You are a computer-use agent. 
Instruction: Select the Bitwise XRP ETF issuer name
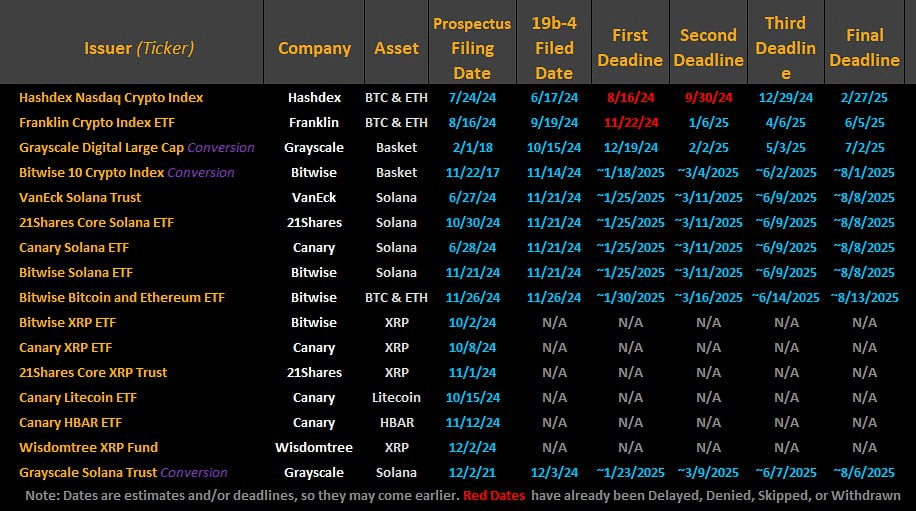[x=67, y=322]
